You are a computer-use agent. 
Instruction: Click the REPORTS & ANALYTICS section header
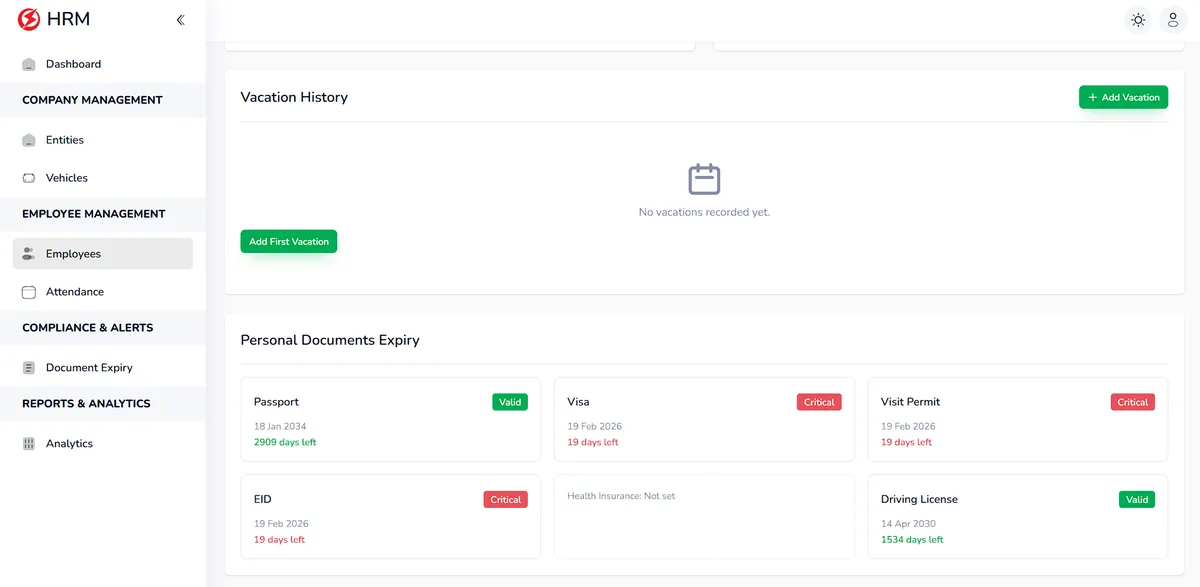click(x=86, y=404)
